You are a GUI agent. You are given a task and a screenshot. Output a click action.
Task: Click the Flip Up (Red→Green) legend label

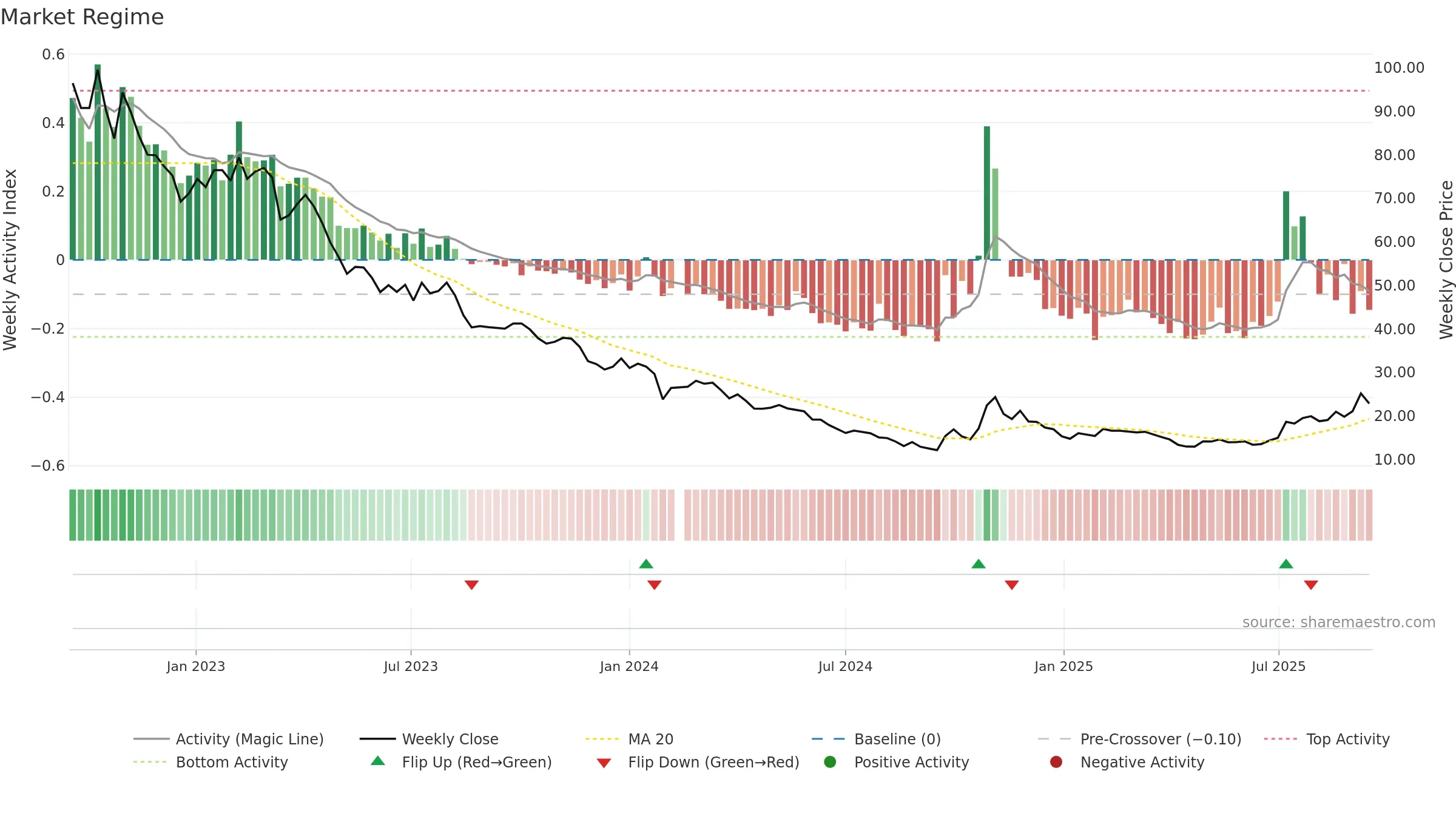477,762
